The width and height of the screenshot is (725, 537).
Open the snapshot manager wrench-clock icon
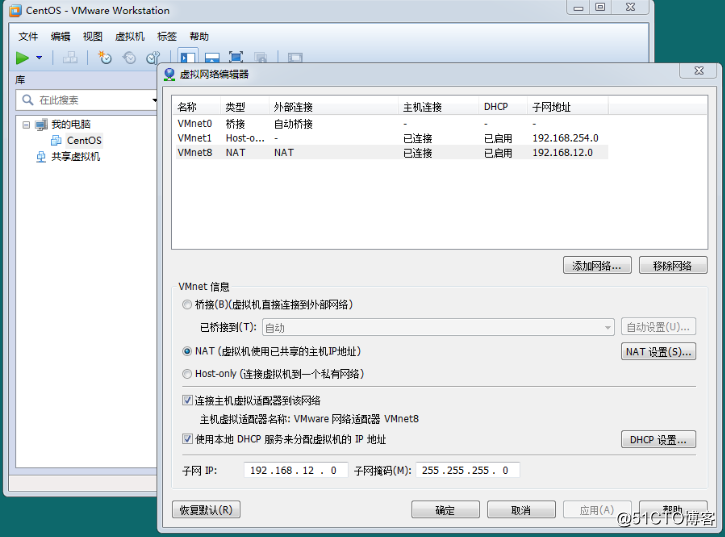pos(153,58)
